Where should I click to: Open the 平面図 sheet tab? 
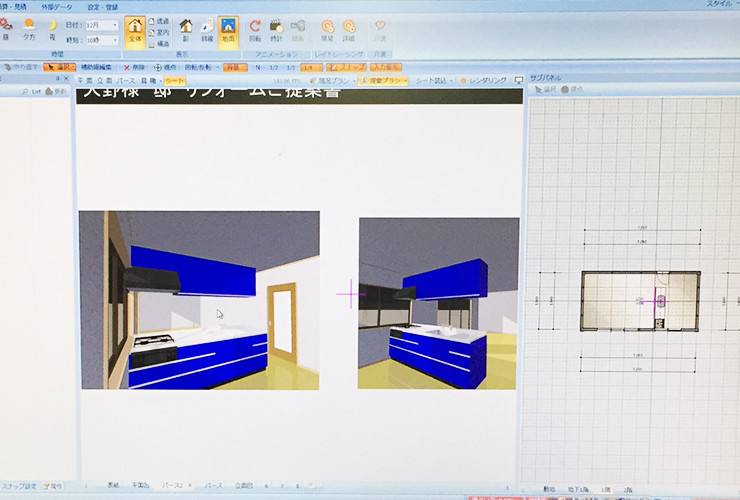coord(140,485)
